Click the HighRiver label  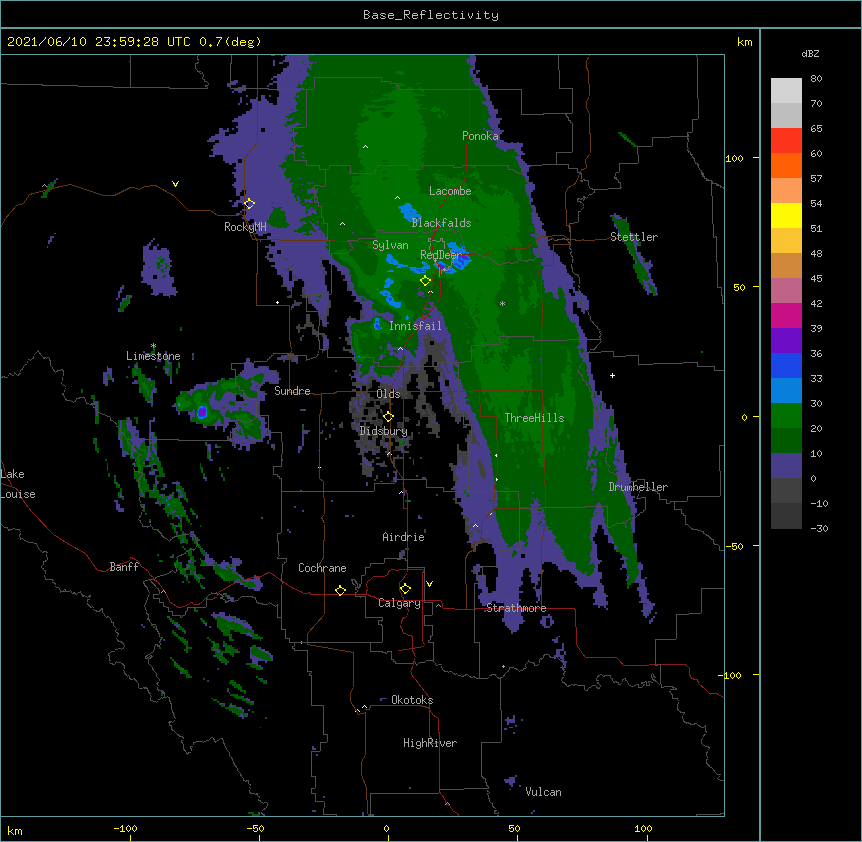[430, 743]
